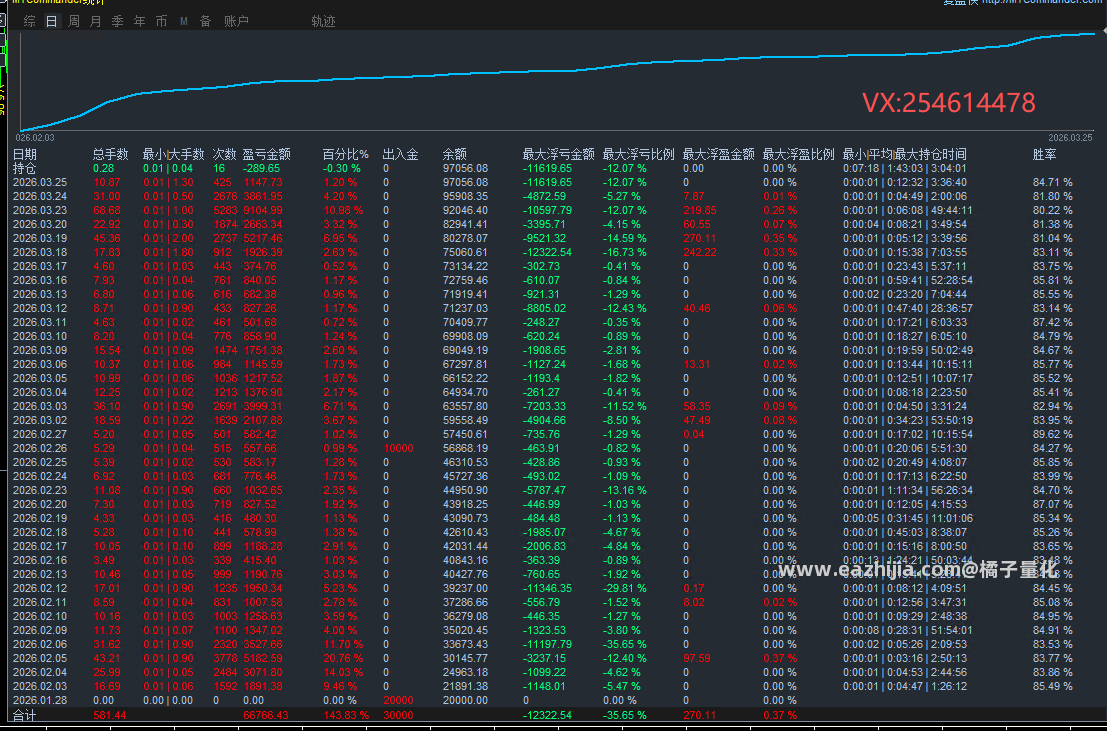Image resolution: width=1107 pixels, height=731 pixels.
Task: Click the 最小|平均|最大持仓时间 column header
Action: pos(904,154)
